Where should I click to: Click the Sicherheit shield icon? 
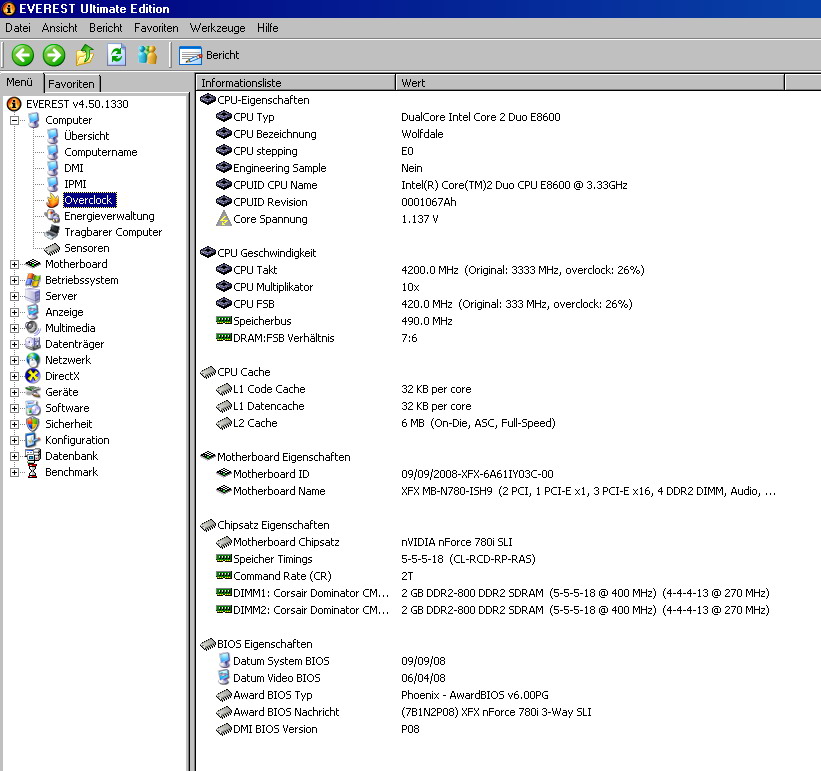point(32,424)
